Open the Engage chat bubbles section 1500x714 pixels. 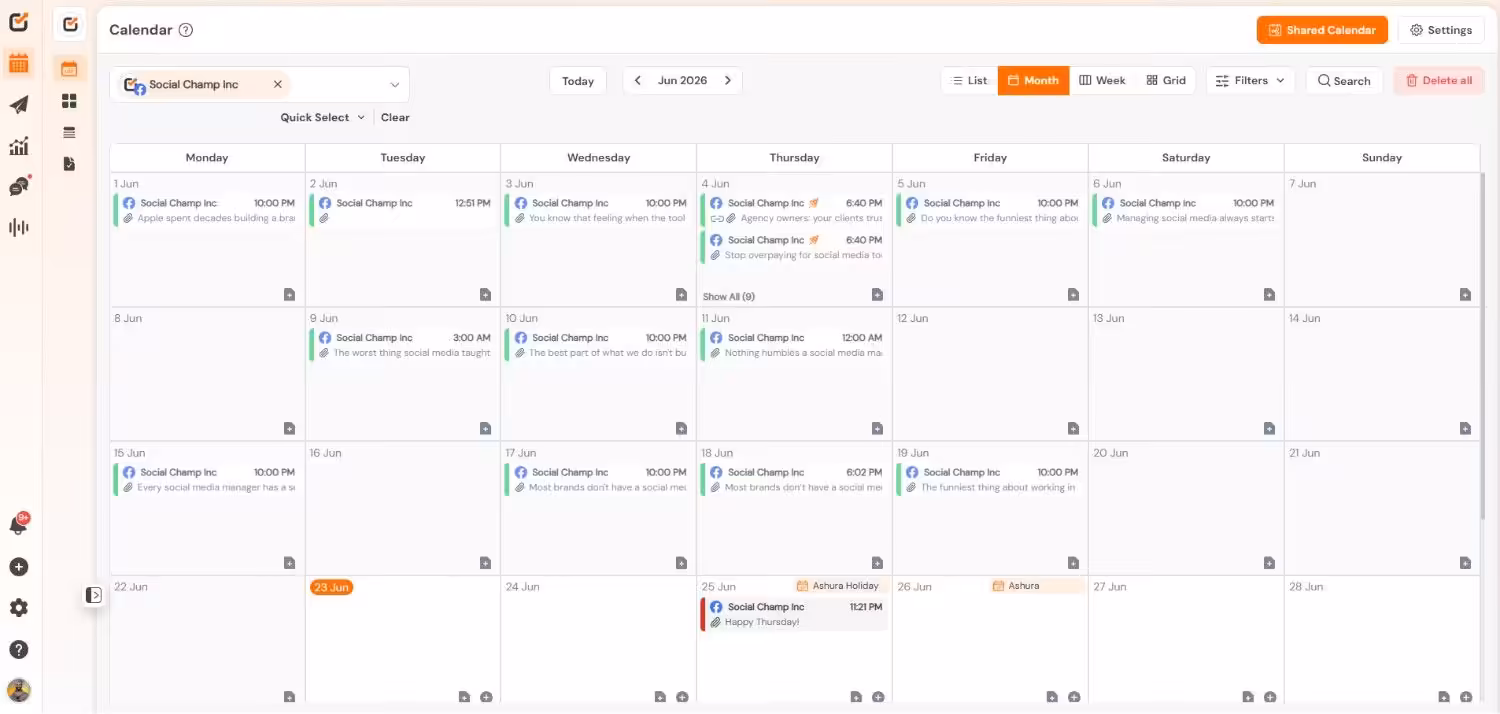(18, 187)
